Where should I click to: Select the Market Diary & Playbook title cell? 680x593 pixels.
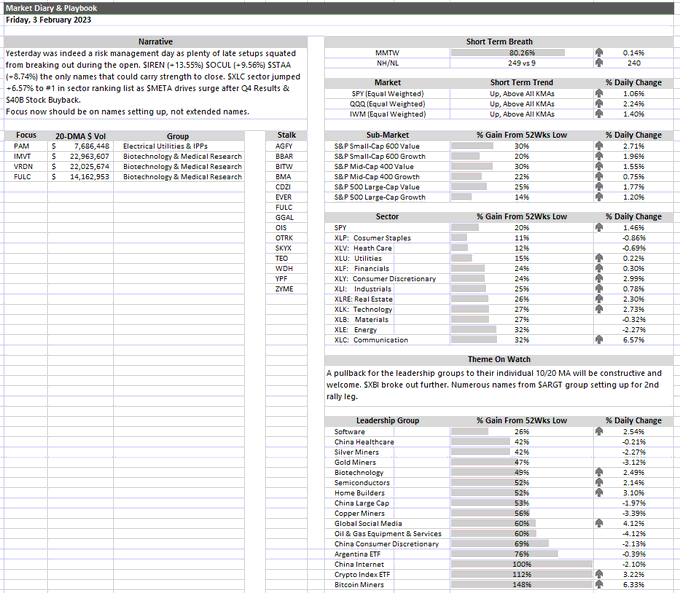(x=339, y=8)
